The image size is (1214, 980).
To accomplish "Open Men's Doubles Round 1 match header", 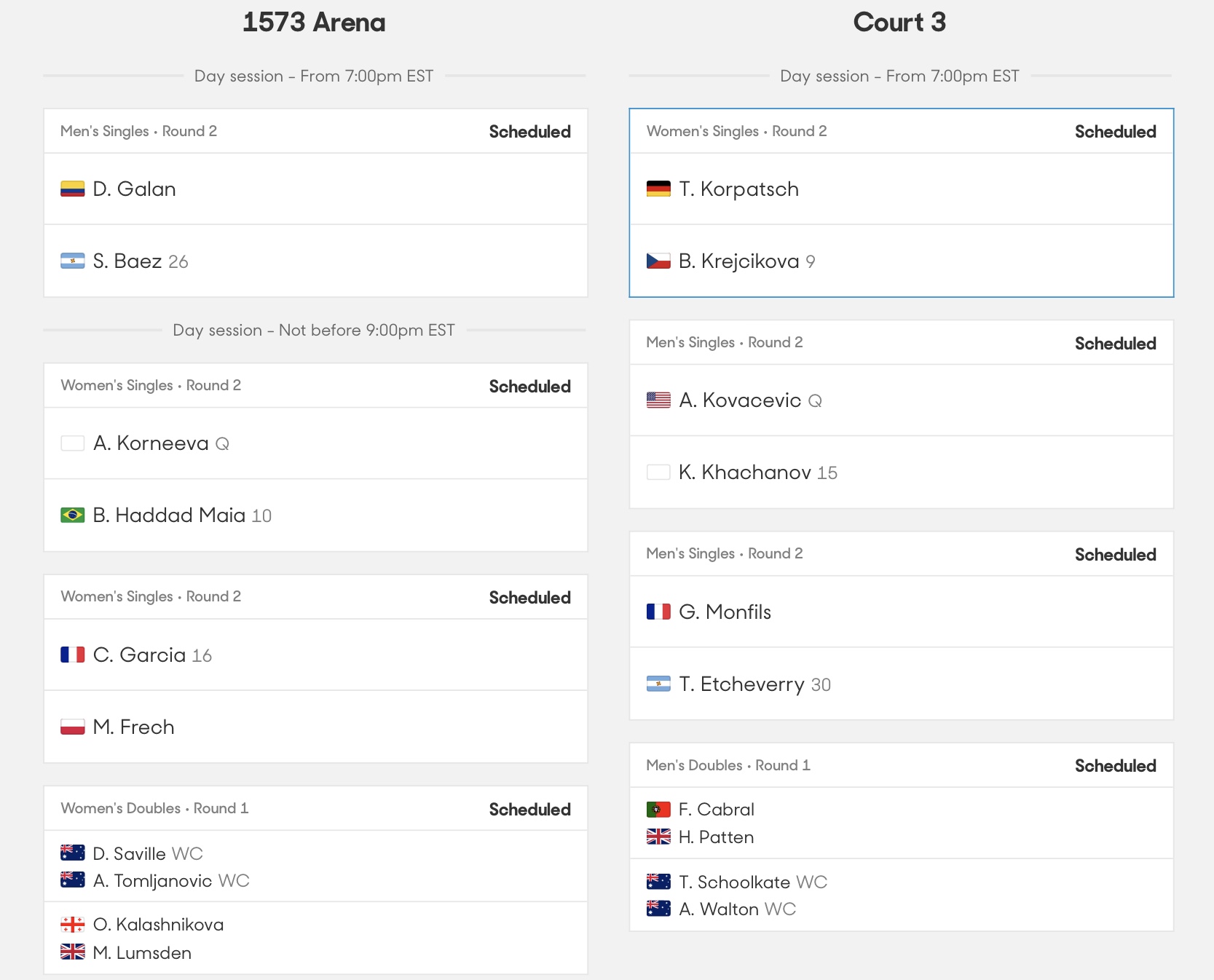I will pos(902,765).
